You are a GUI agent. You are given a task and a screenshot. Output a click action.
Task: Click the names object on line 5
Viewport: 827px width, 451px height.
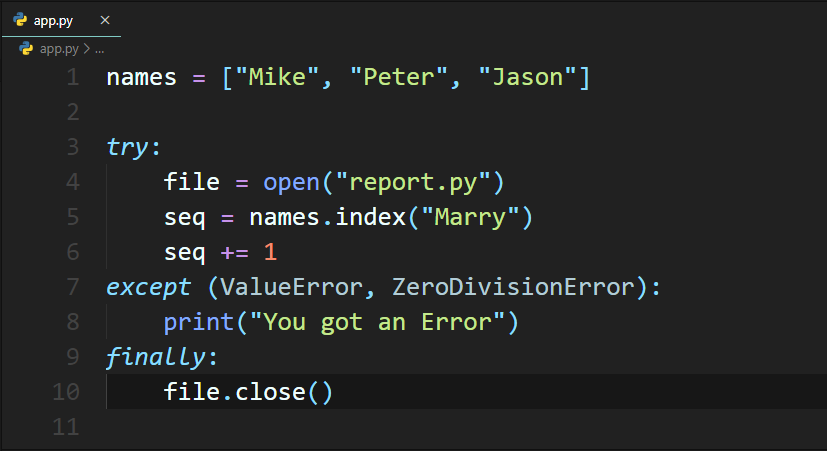tap(284, 217)
